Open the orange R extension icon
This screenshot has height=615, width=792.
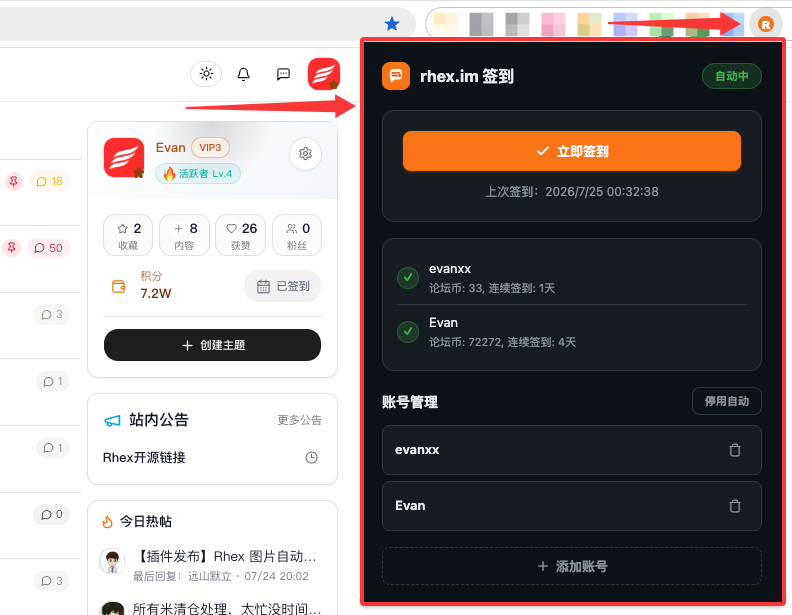click(766, 24)
